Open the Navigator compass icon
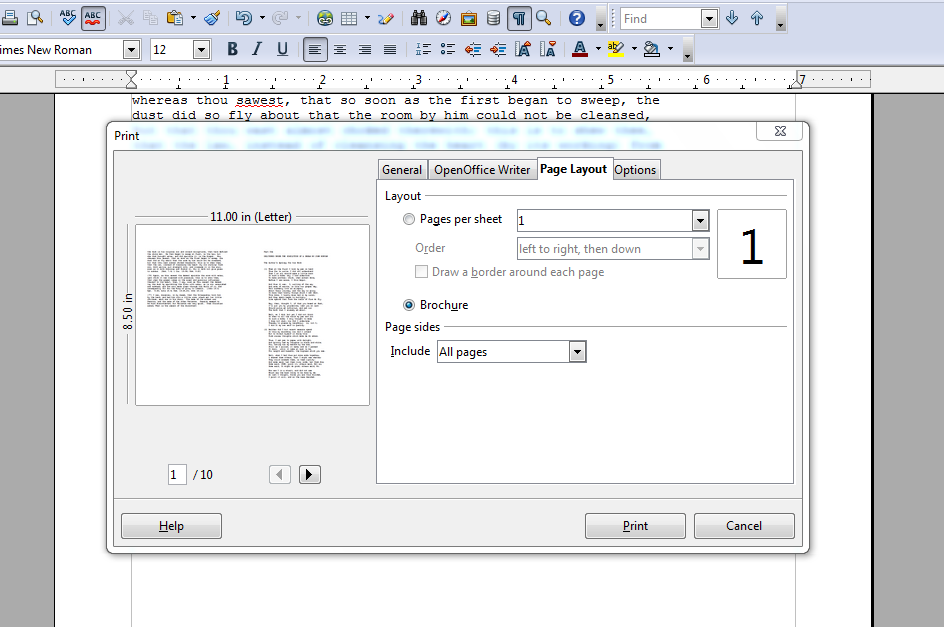 (444, 18)
